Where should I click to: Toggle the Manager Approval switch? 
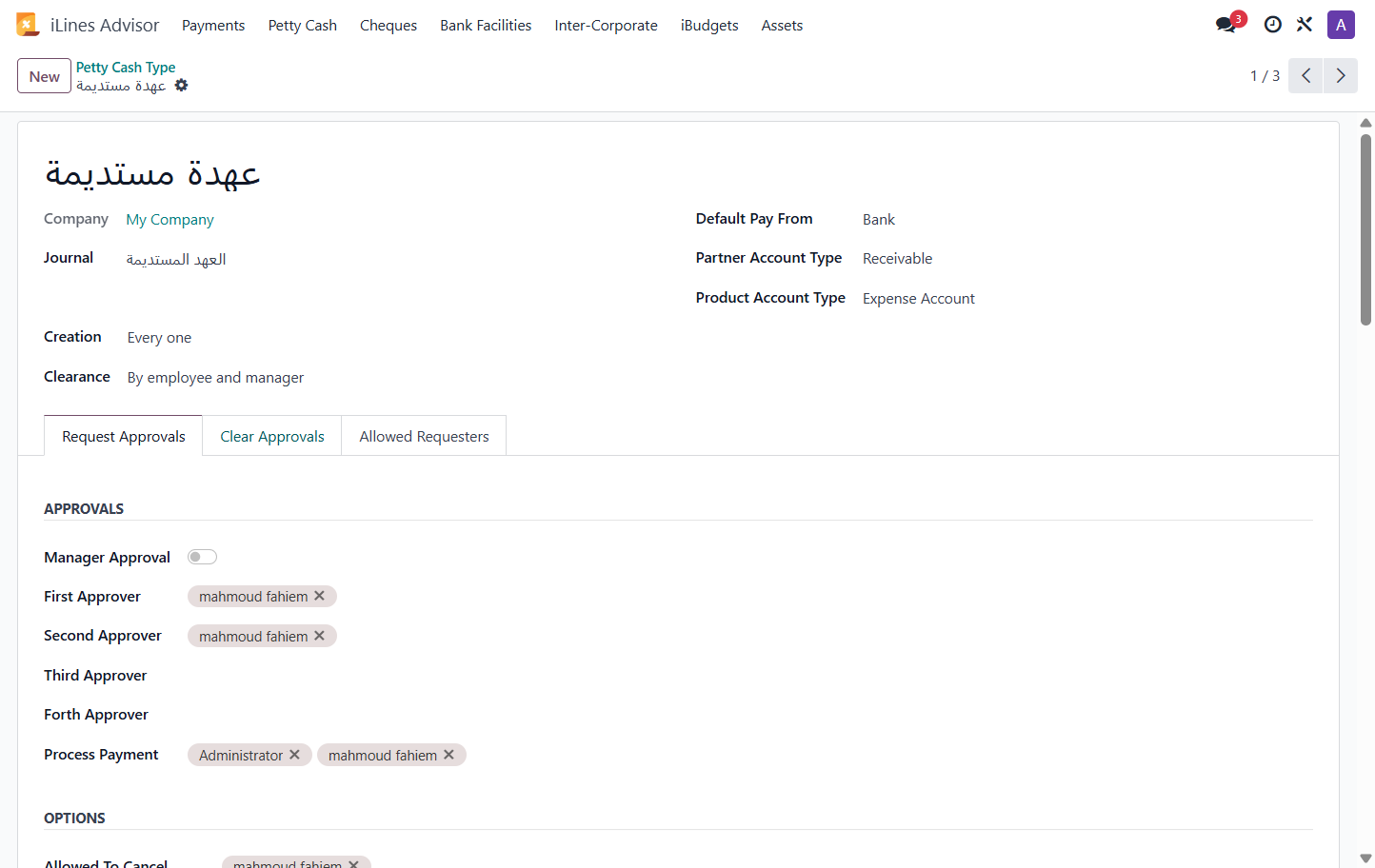[x=202, y=557]
